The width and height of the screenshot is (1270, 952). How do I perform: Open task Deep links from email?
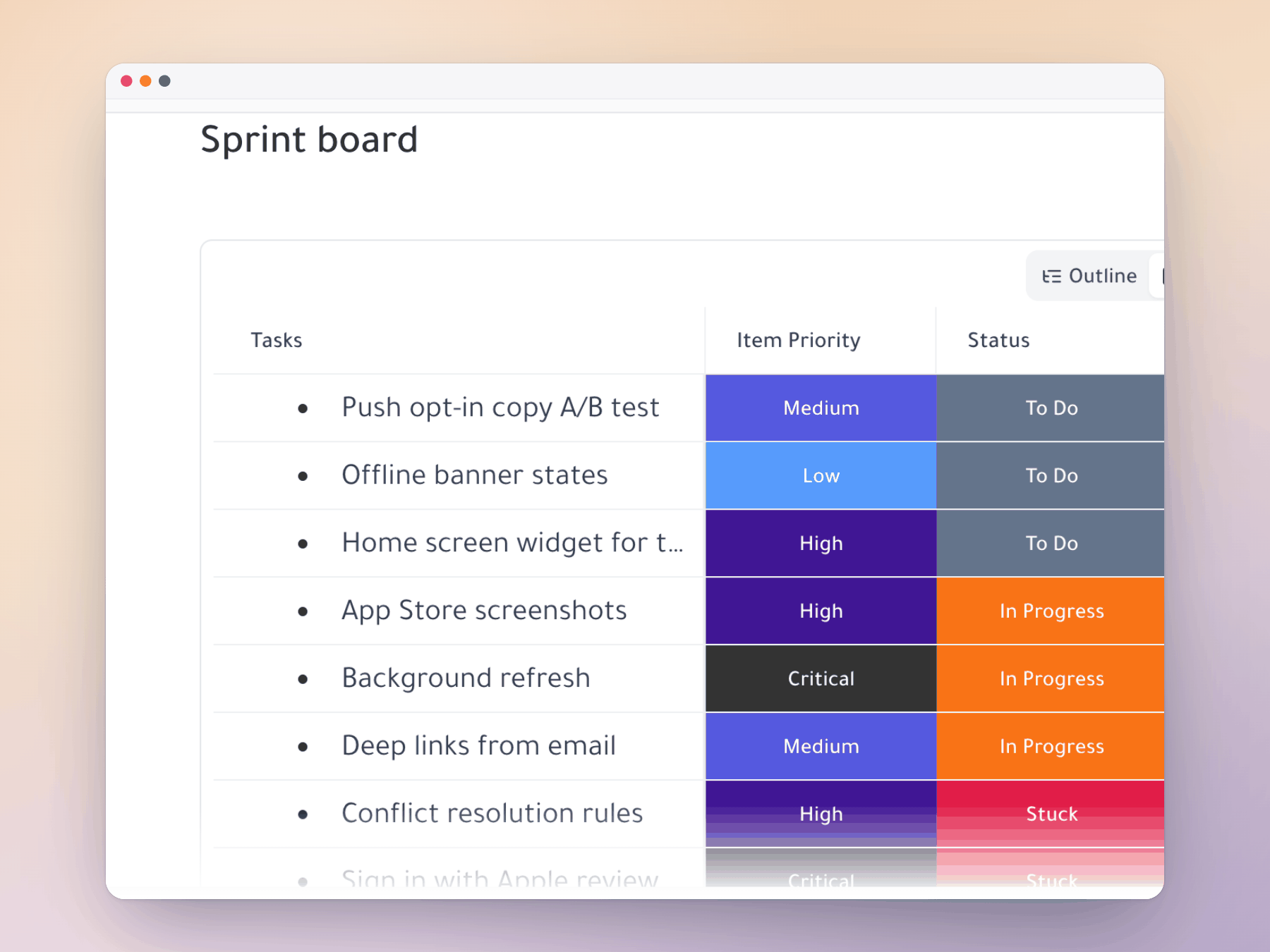click(478, 746)
